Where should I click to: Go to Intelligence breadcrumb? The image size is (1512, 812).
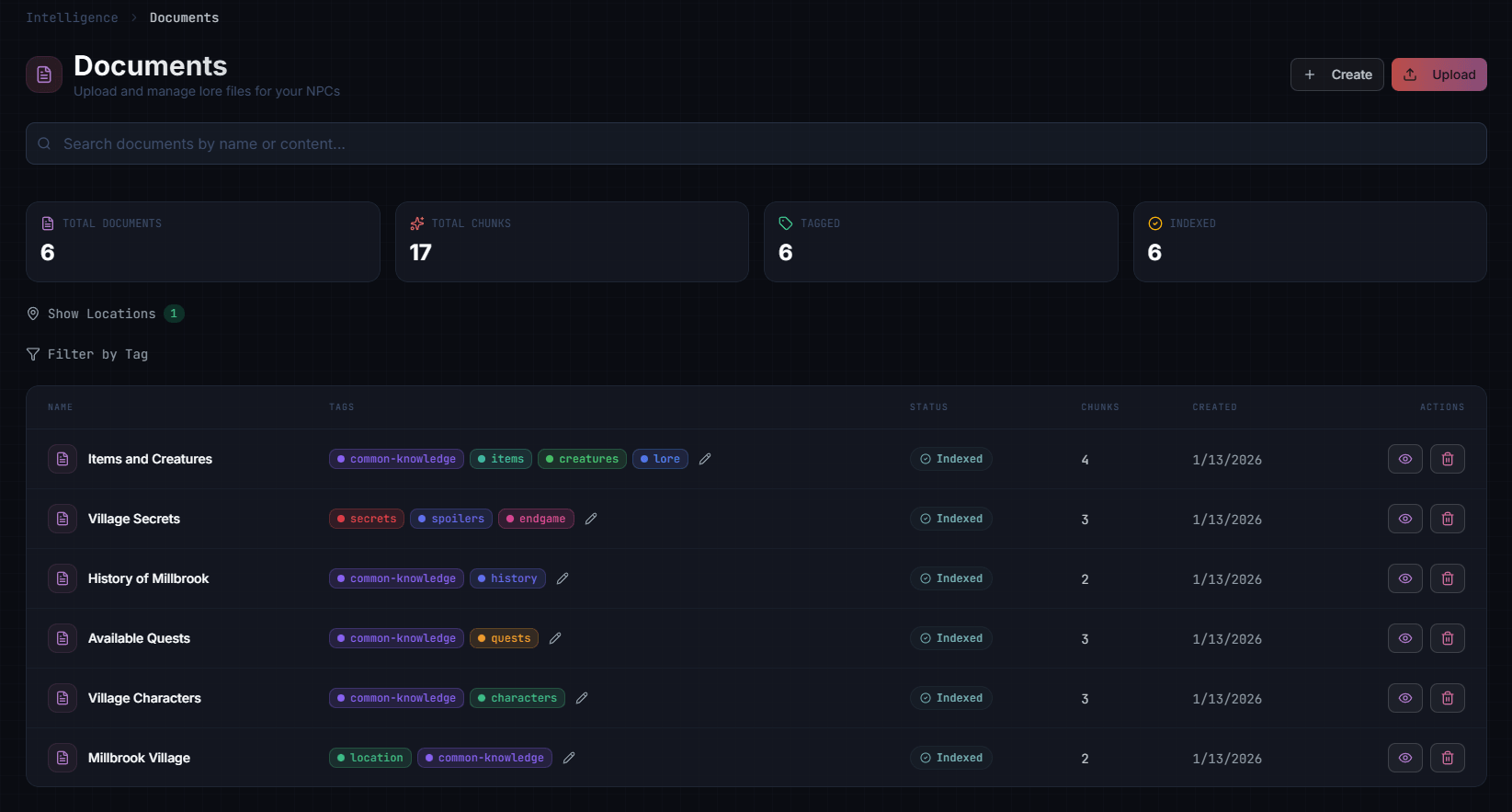tap(72, 17)
